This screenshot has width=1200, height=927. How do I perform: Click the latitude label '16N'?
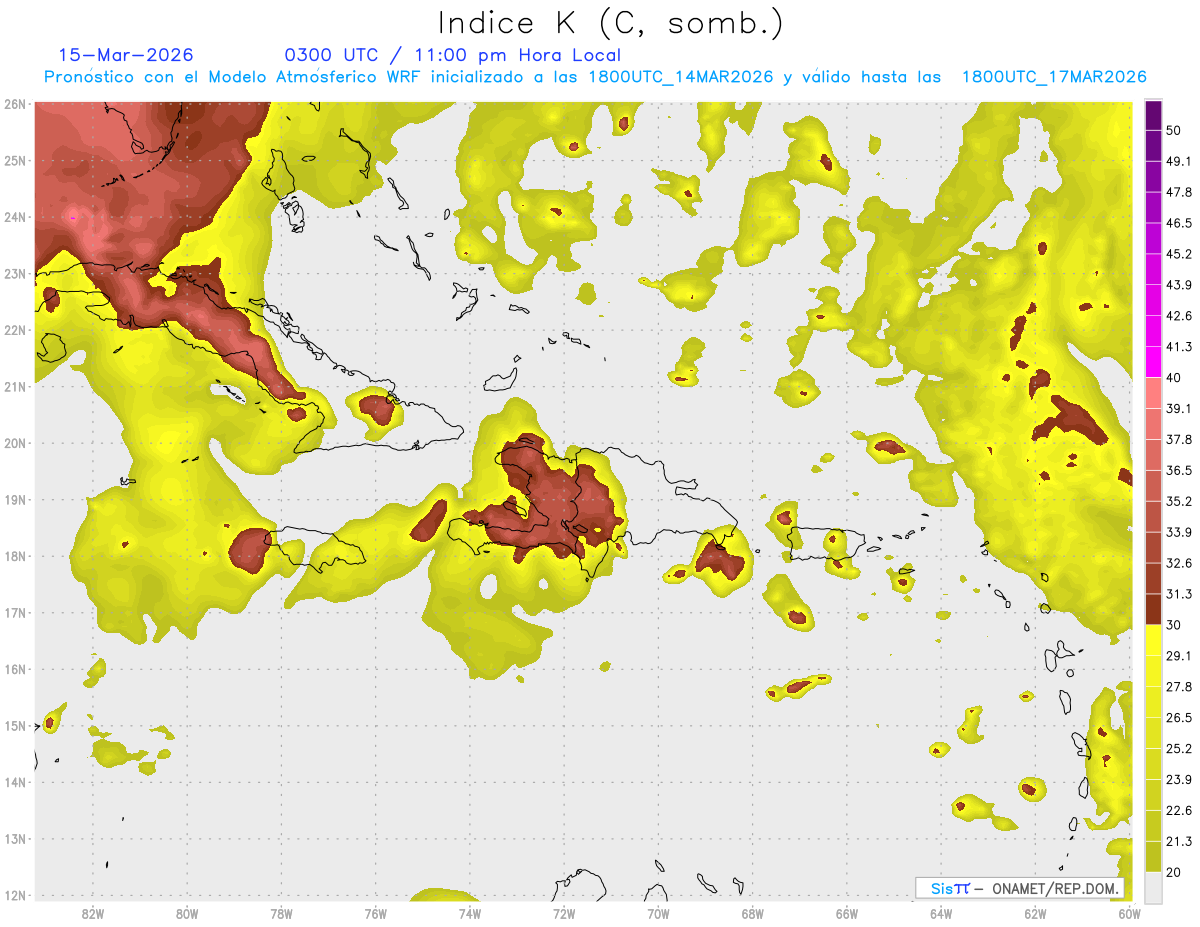pyautogui.click(x=16, y=669)
